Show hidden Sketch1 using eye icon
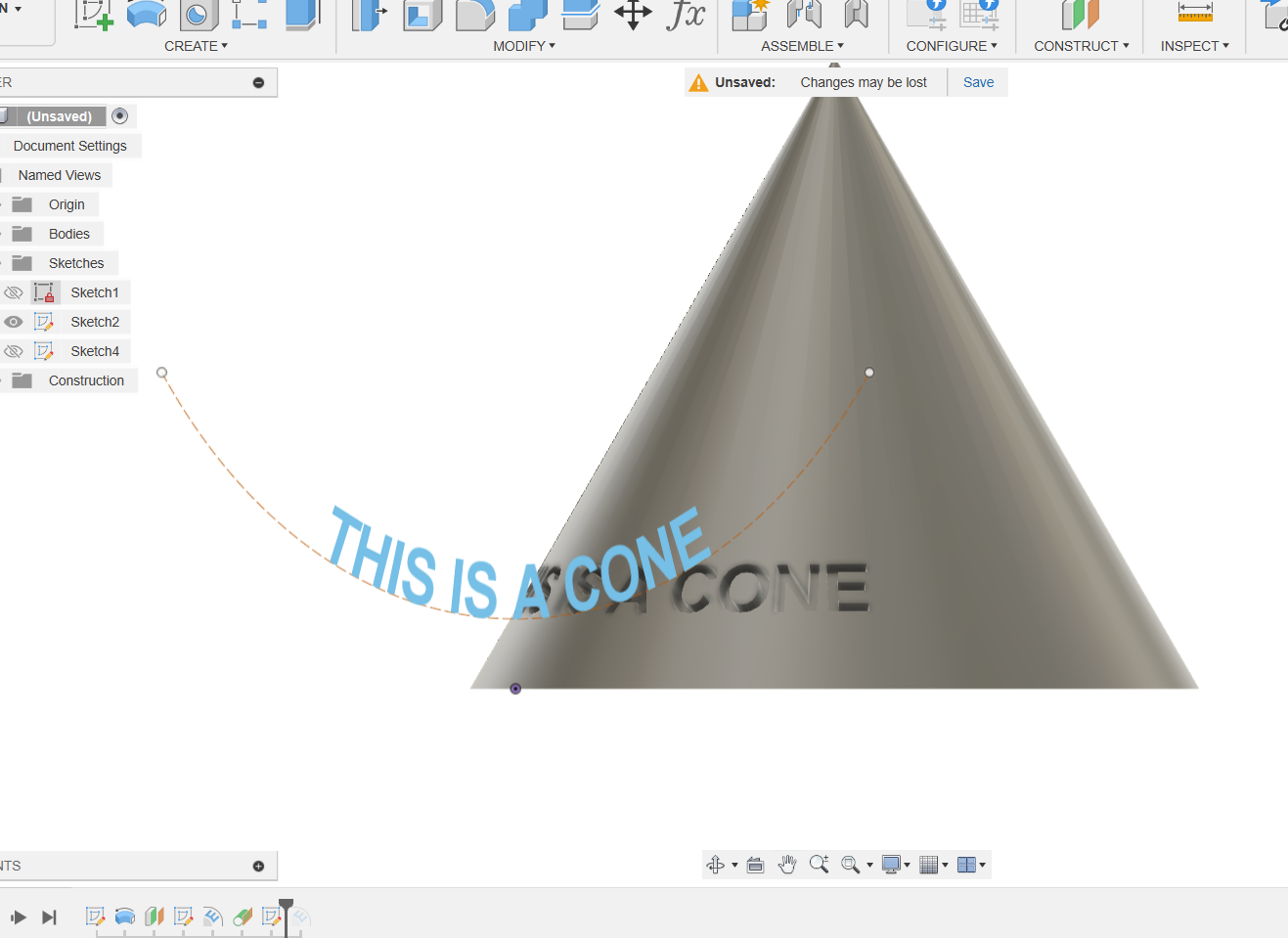Screen dimensions: 1288x938 click(14, 292)
